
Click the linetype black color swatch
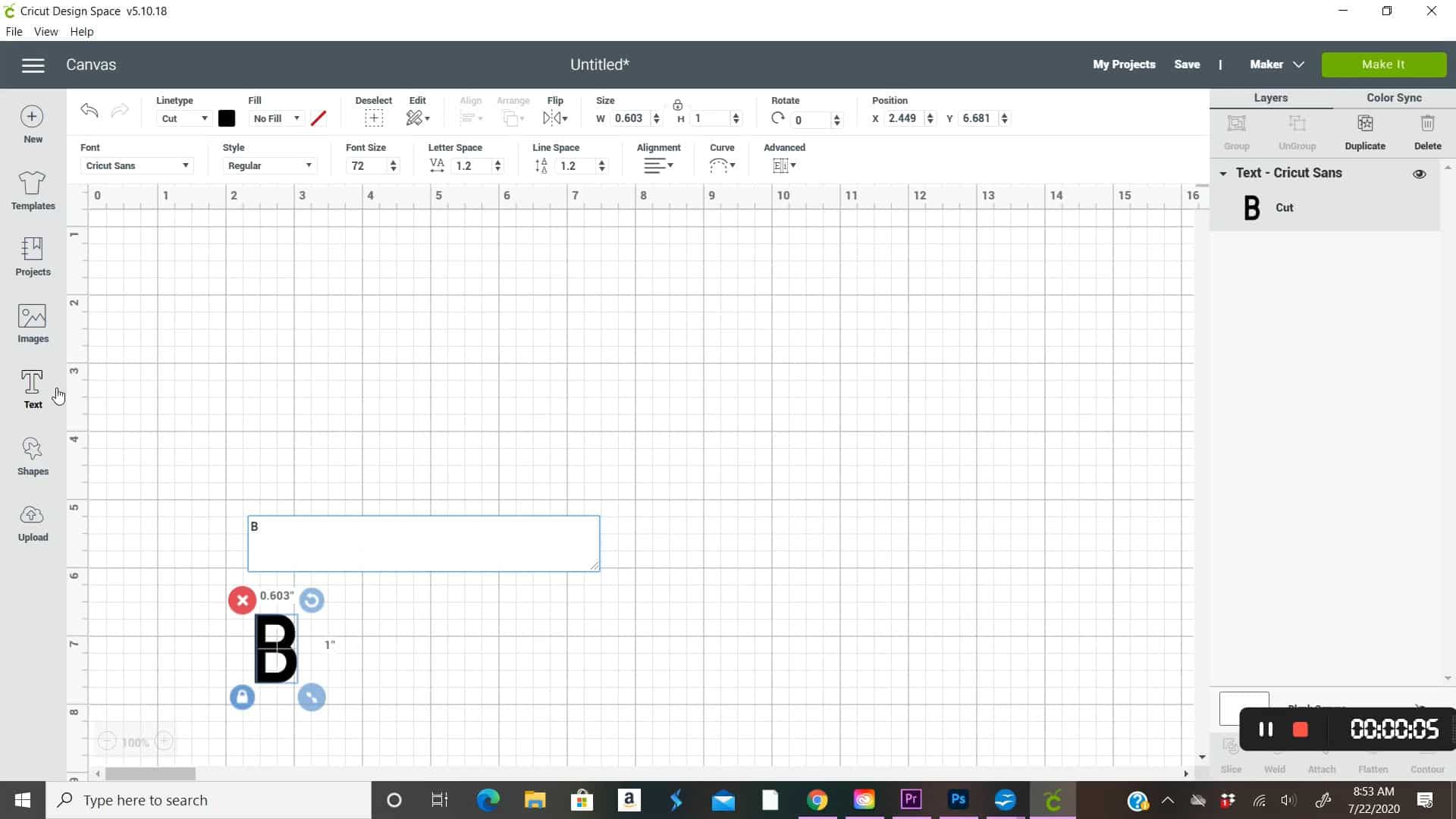click(x=227, y=118)
